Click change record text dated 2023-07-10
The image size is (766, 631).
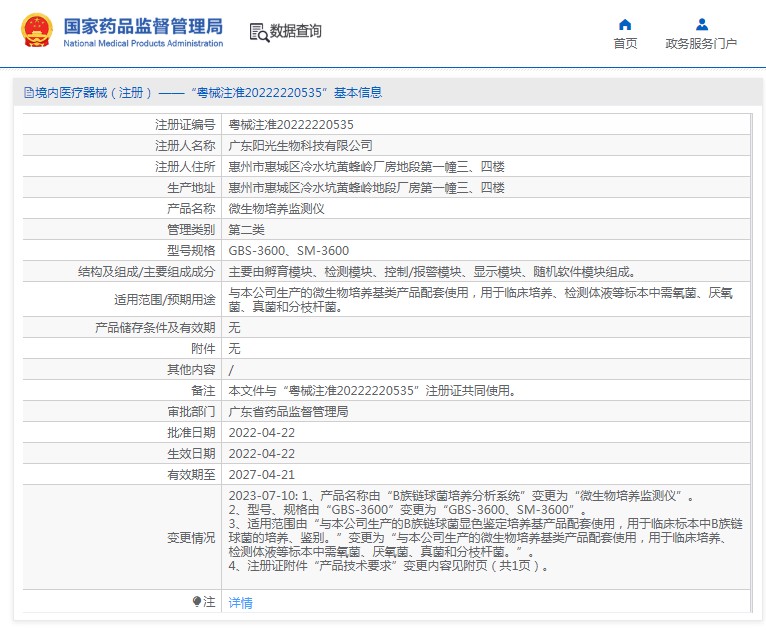(486, 531)
